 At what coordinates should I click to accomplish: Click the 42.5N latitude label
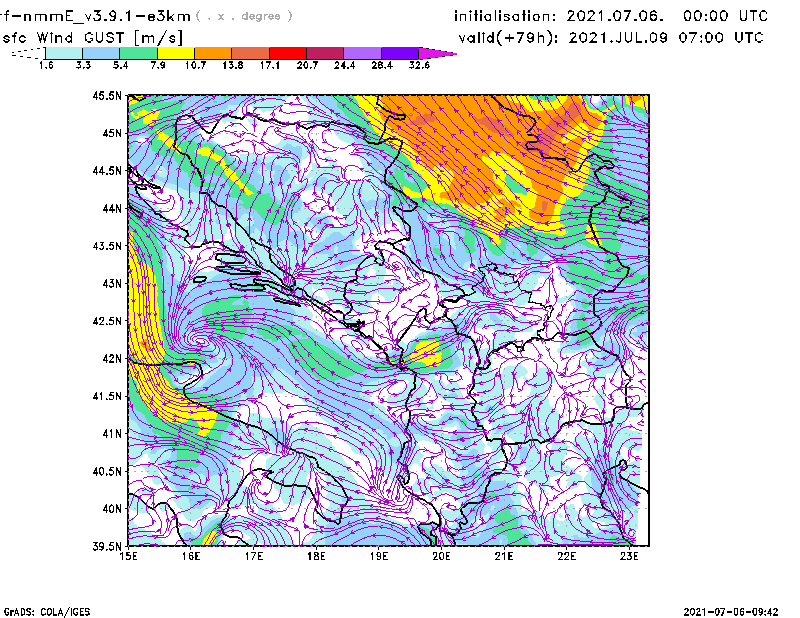(108, 321)
